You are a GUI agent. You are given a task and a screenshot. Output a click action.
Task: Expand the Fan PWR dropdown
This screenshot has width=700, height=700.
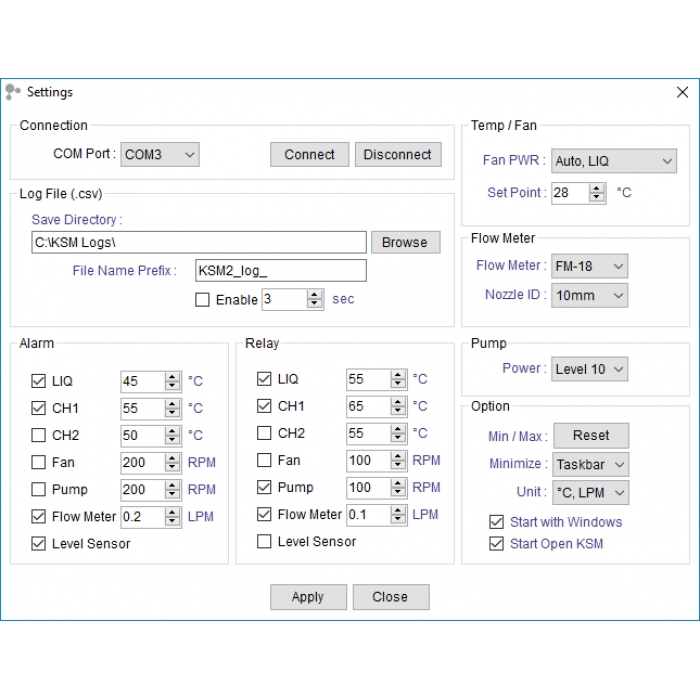[614, 161]
